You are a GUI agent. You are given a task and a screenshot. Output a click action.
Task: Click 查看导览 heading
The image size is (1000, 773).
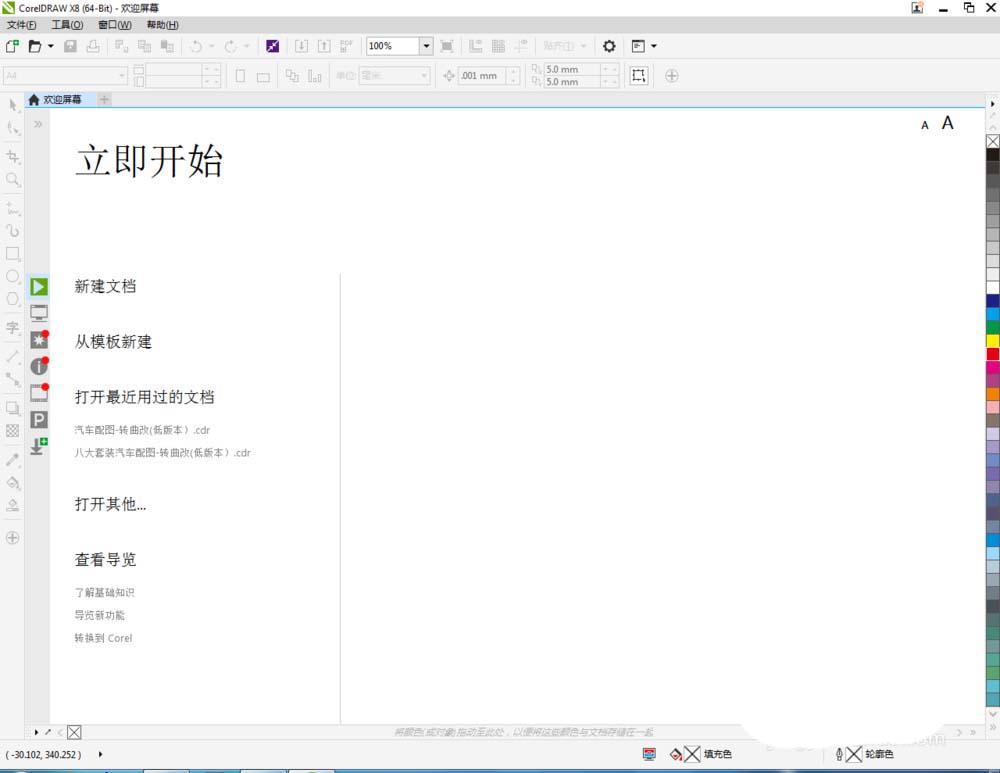105,560
